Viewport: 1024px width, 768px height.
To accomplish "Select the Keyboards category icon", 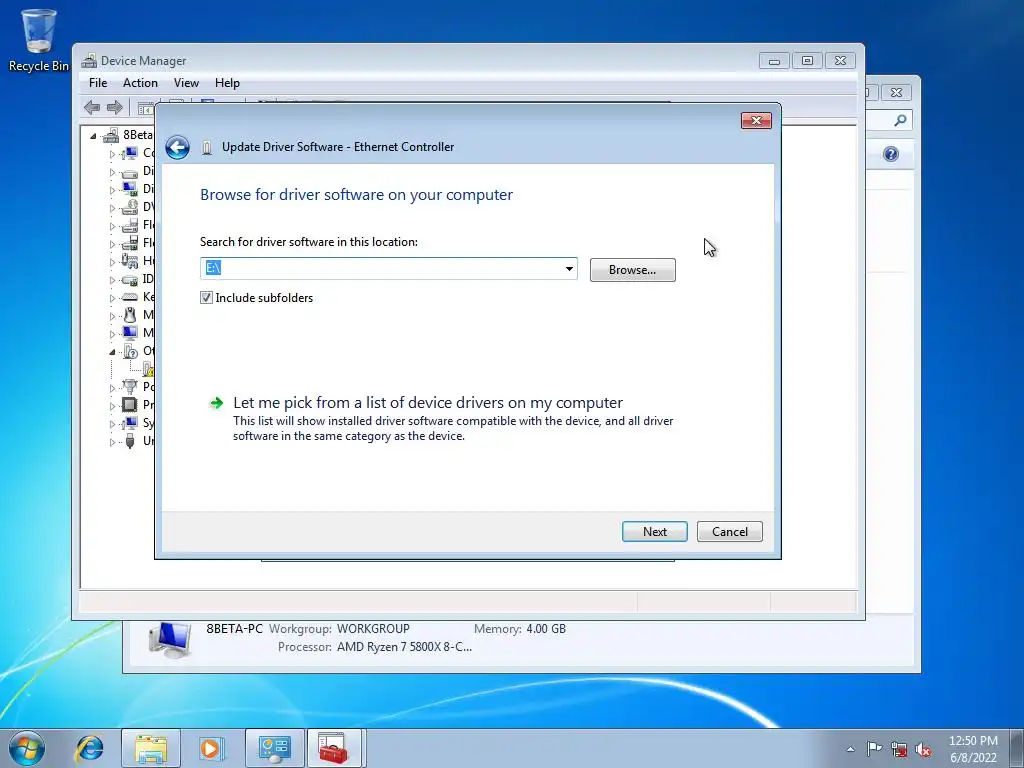I will (x=130, y=297).
